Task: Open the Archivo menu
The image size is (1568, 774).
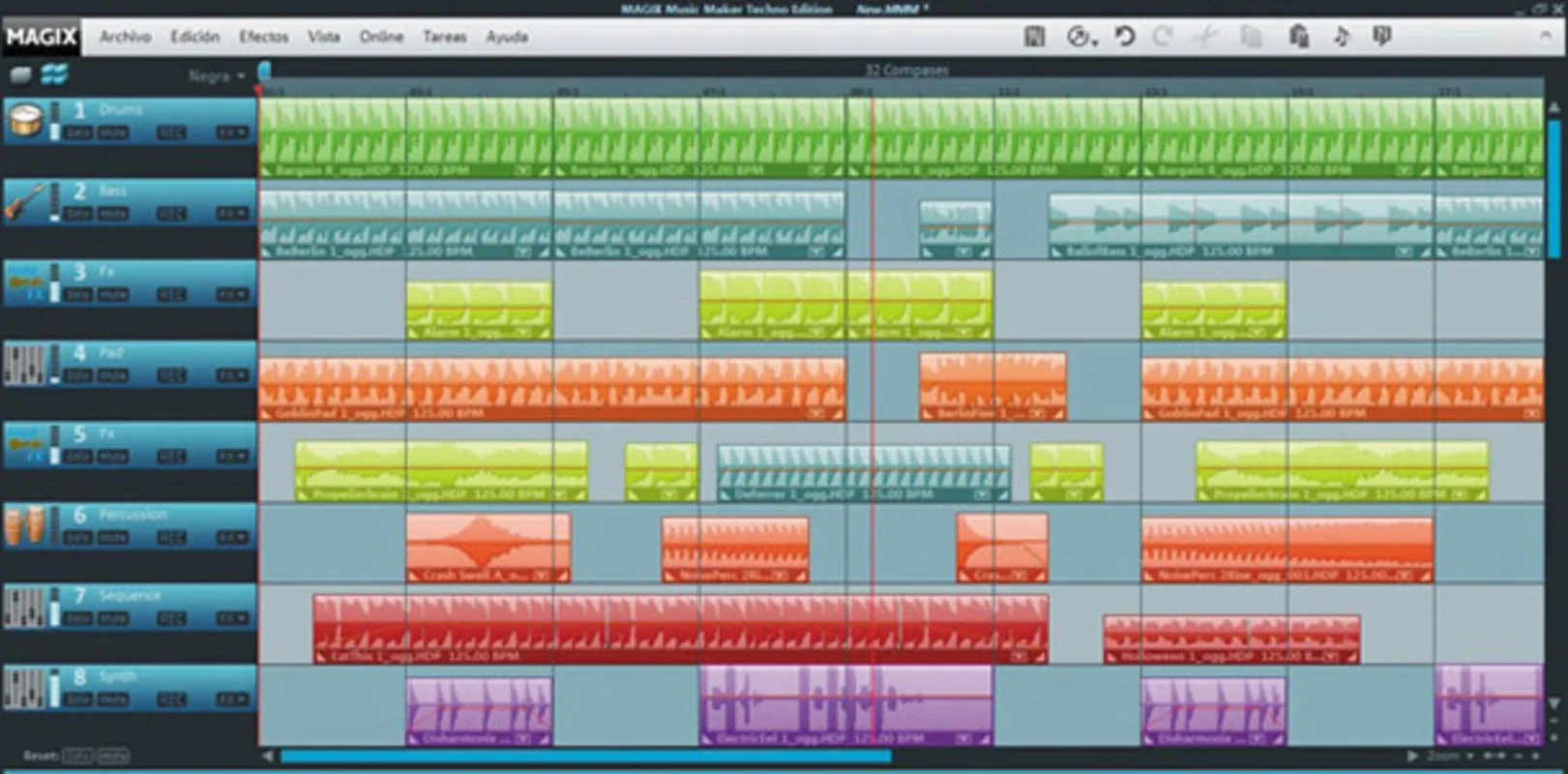Action: (x=126, y=37)
